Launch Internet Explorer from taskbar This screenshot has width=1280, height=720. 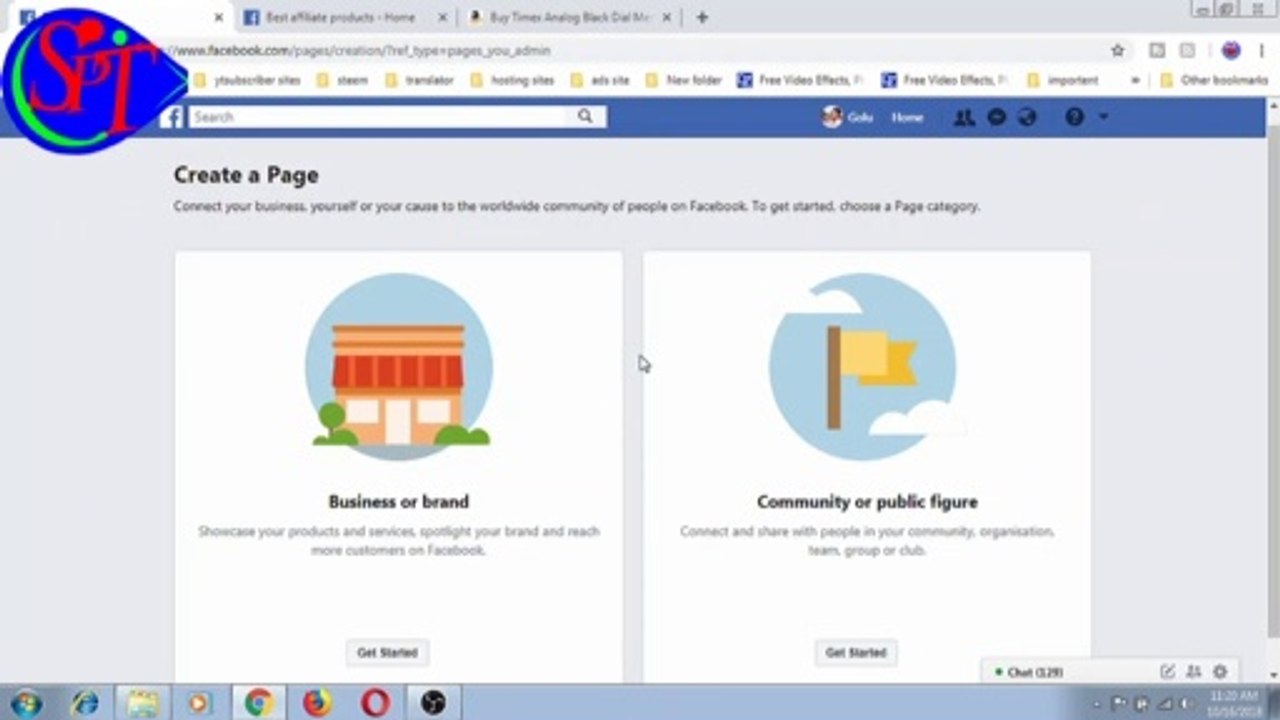point(84,703)
